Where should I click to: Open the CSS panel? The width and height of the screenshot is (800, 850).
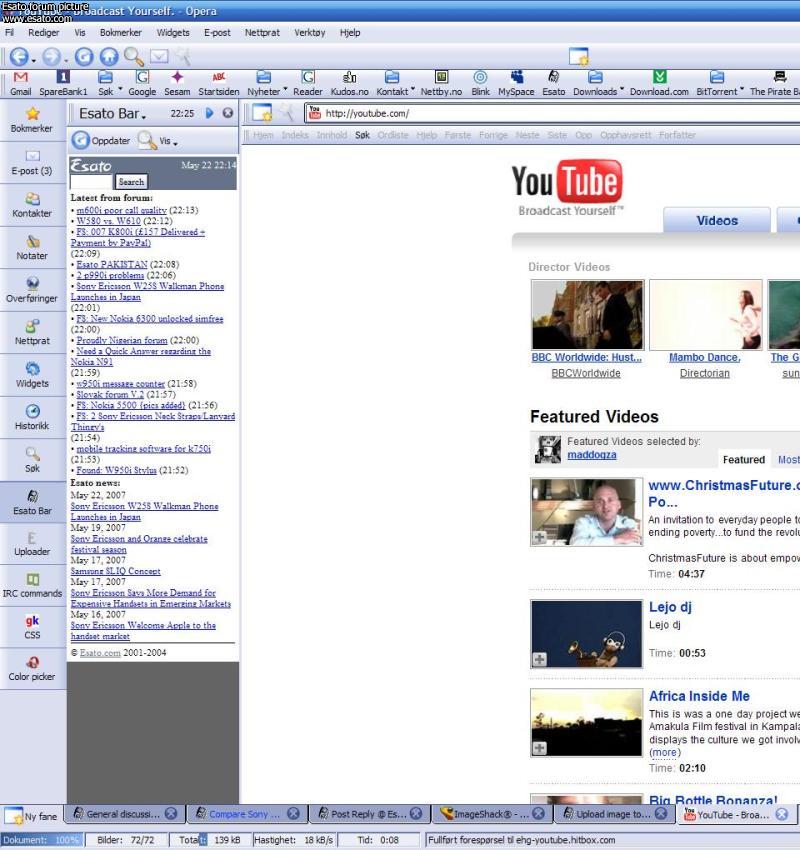pos(32,627)
